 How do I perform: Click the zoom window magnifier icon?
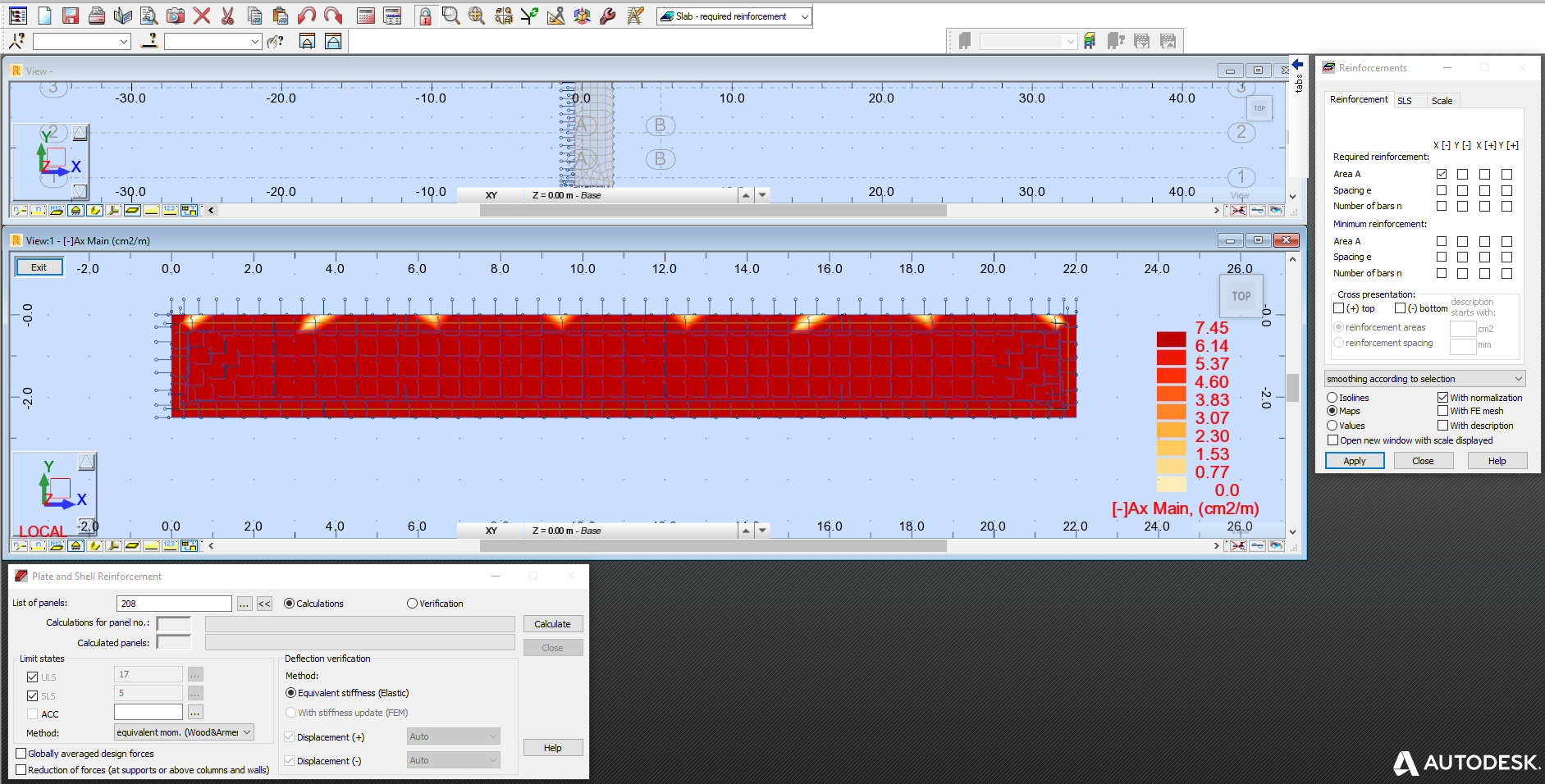click(451, 16)
